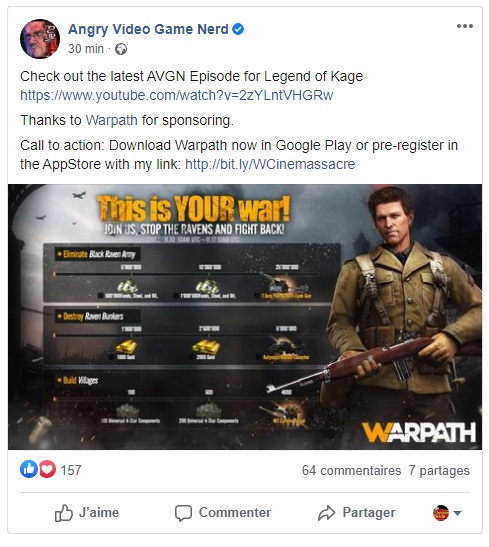Click the blue verified badge icon
Screen dimensions: 489x547
coord(238,29)
